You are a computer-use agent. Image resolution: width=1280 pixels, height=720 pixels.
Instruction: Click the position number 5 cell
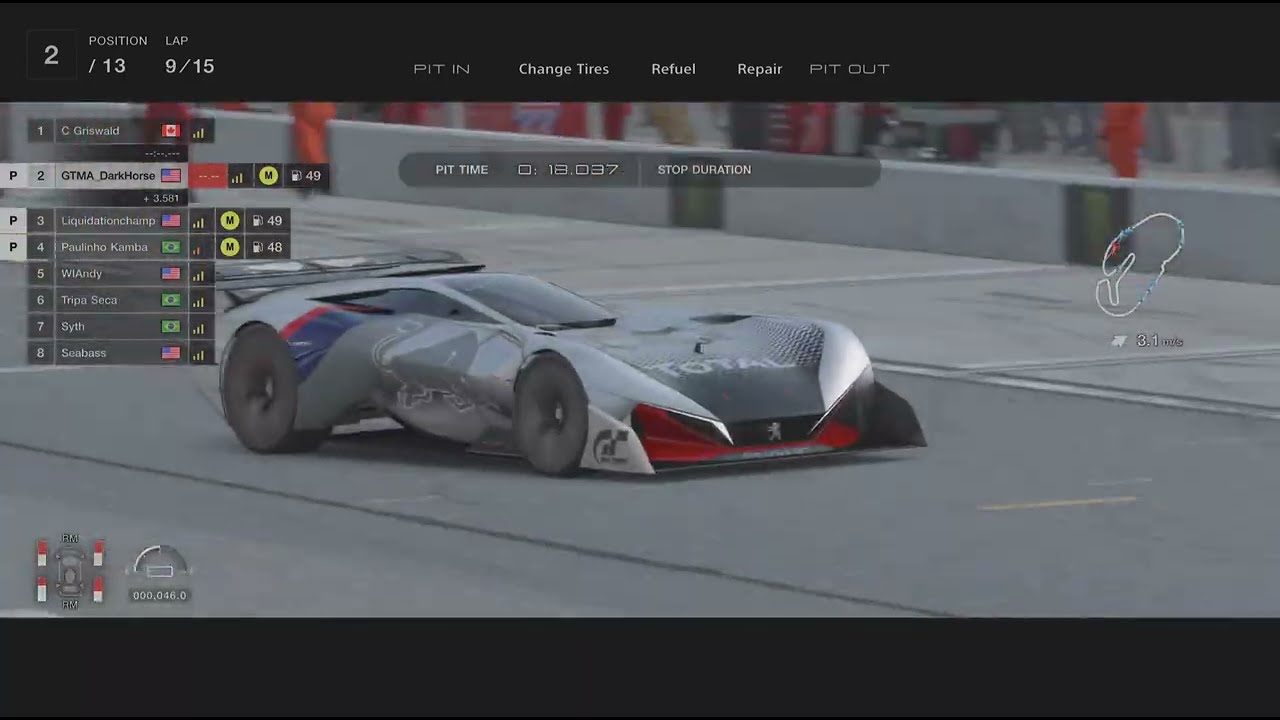point(41,274)
